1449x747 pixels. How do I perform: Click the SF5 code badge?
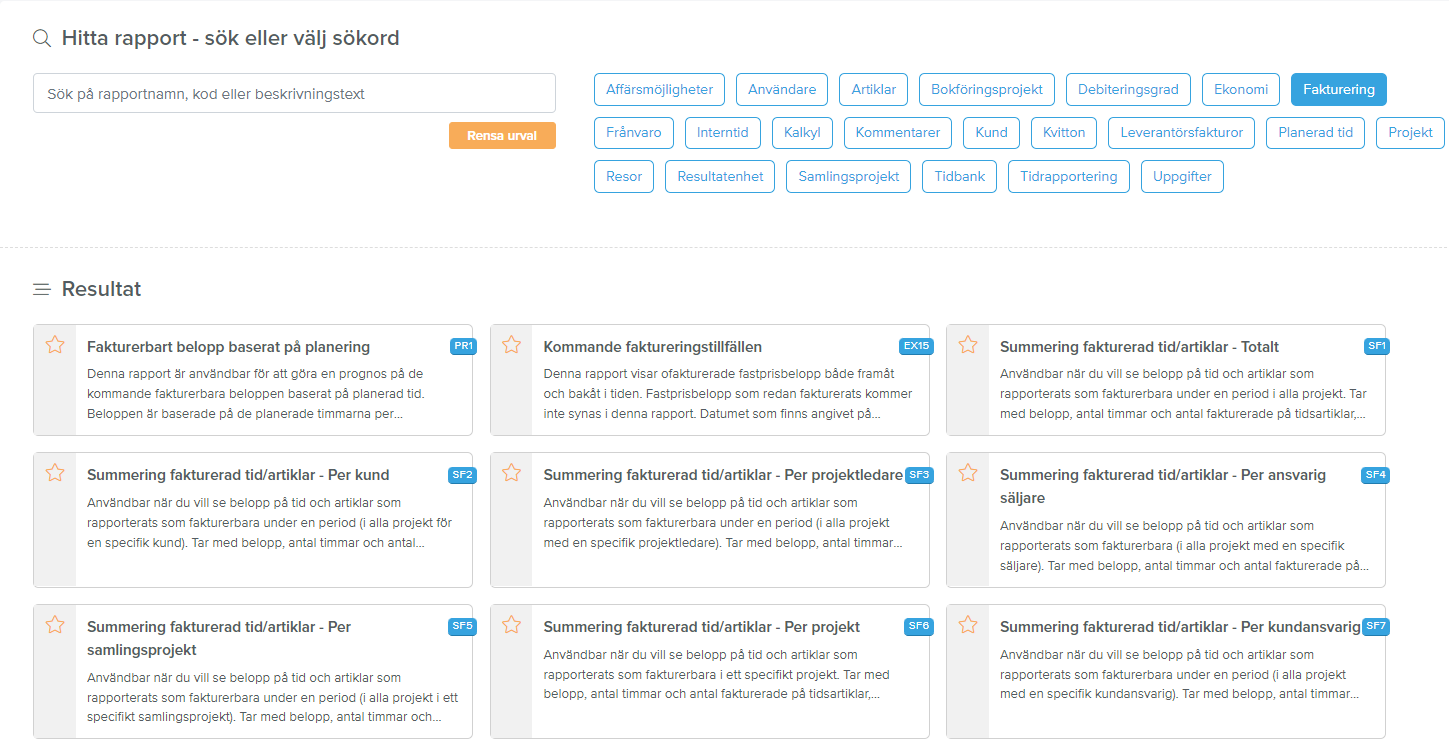click(463, 626)
